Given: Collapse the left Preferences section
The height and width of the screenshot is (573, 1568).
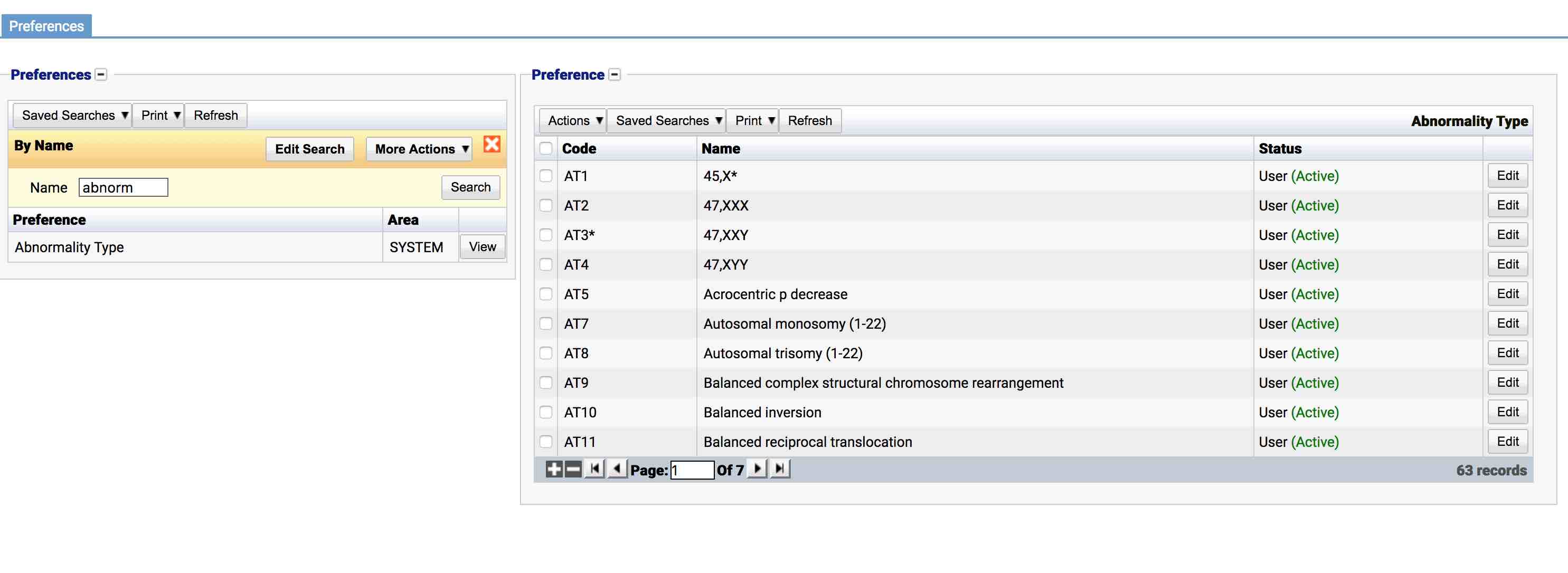Looking at the screenshot, I should pyautogui.click(x=100, y=74).
